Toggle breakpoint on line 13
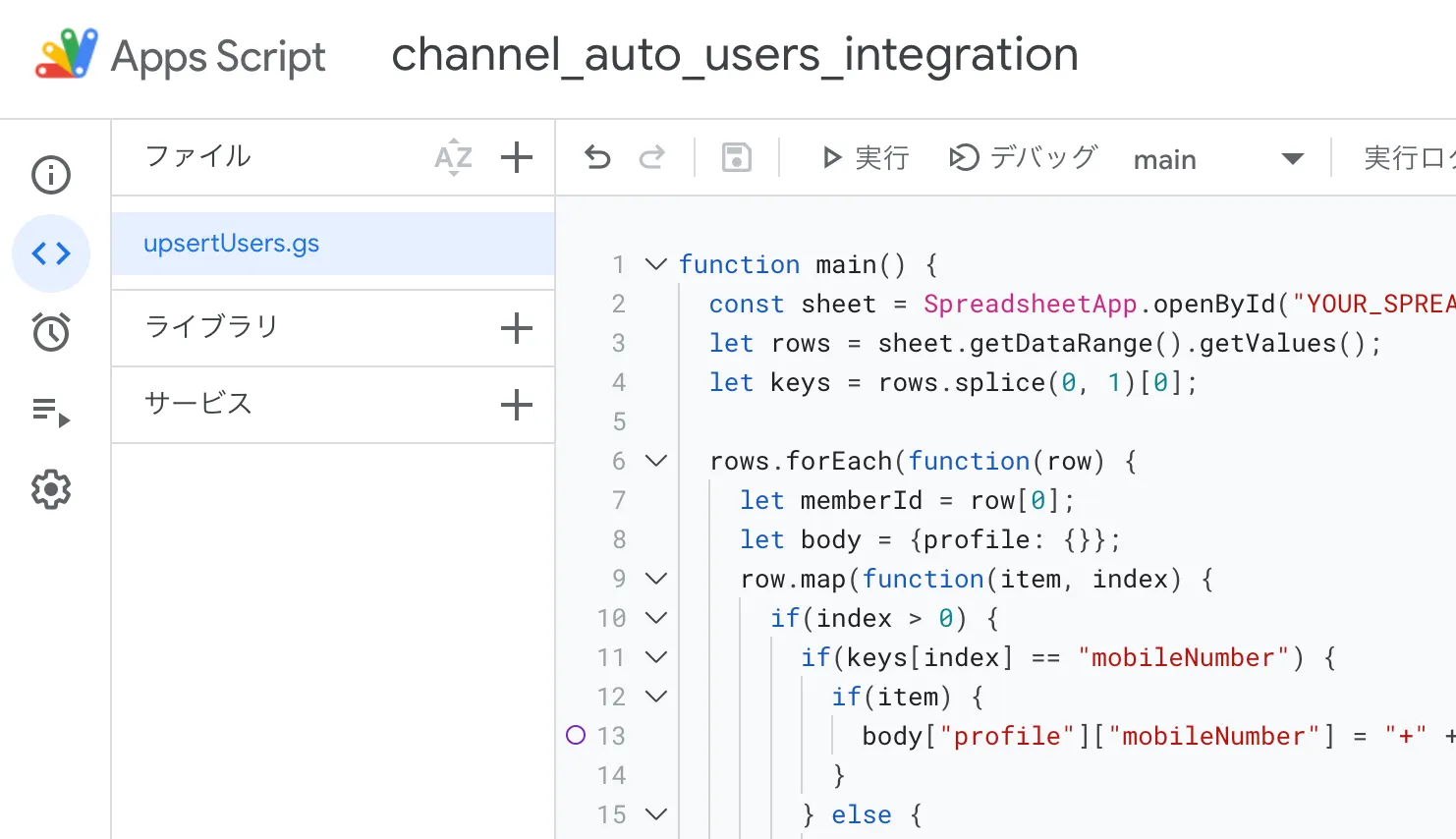 (576, 735)
